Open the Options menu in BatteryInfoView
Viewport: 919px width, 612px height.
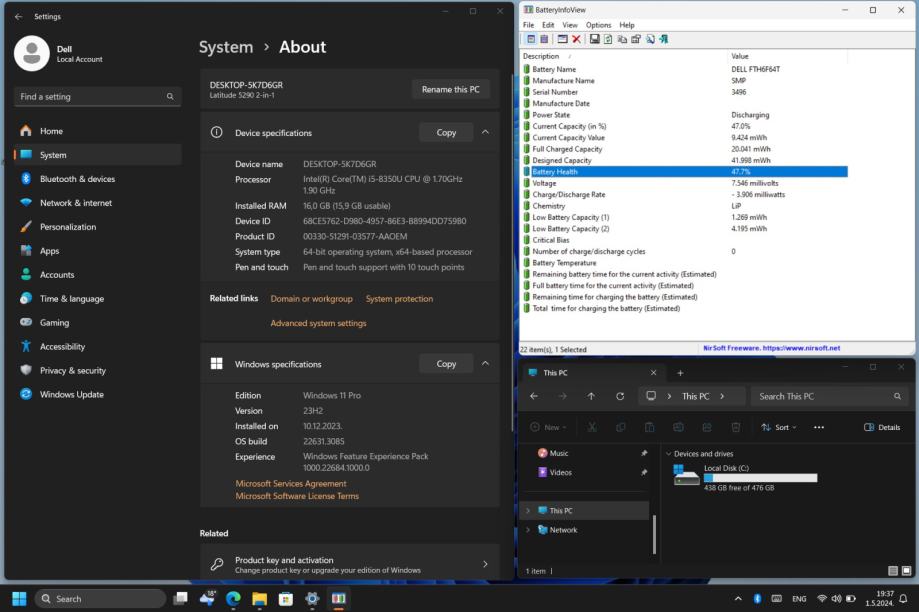click(x=598, y=25)
